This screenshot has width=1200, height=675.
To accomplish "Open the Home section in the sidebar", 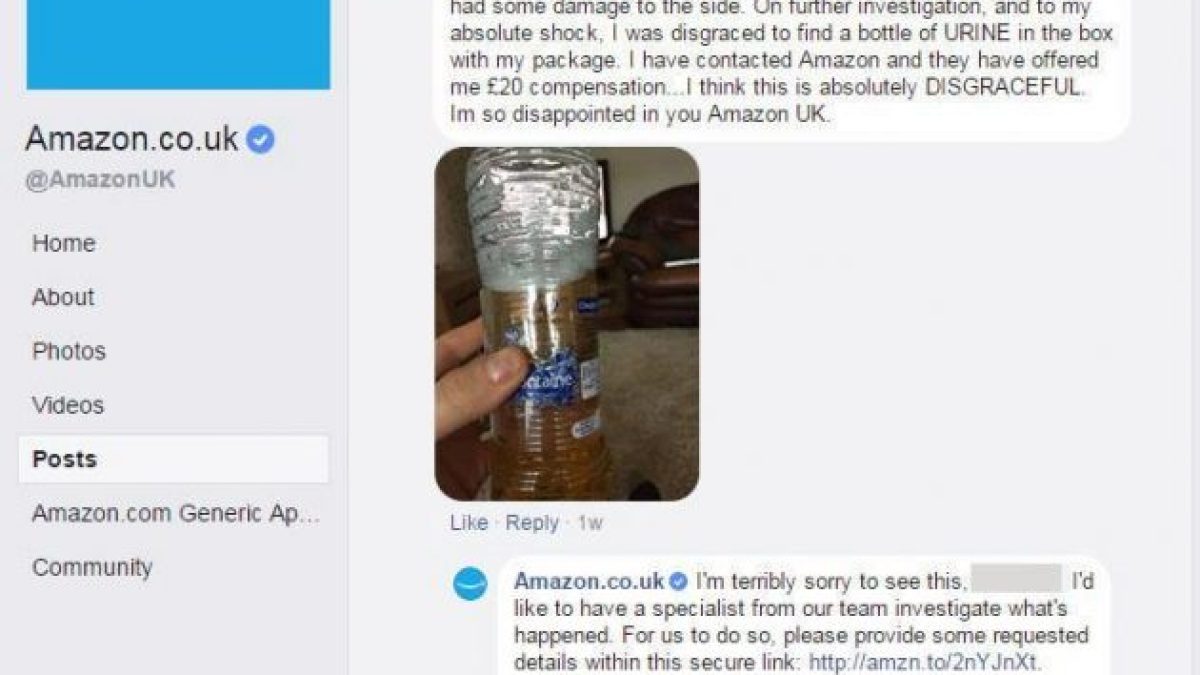I will pyautogui.click(x=64, y=243).
